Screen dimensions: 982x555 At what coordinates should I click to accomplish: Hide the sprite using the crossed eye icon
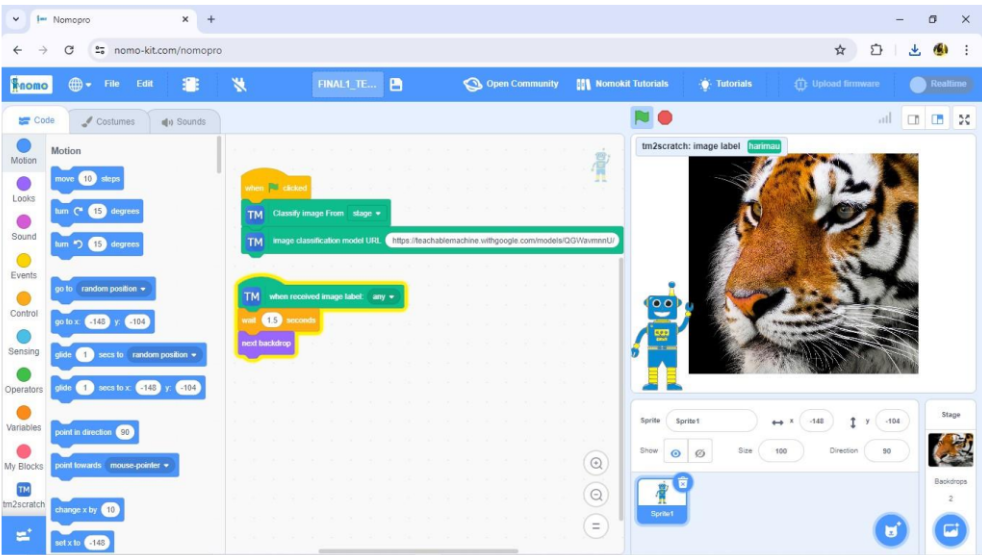click(x=700, y=452)
